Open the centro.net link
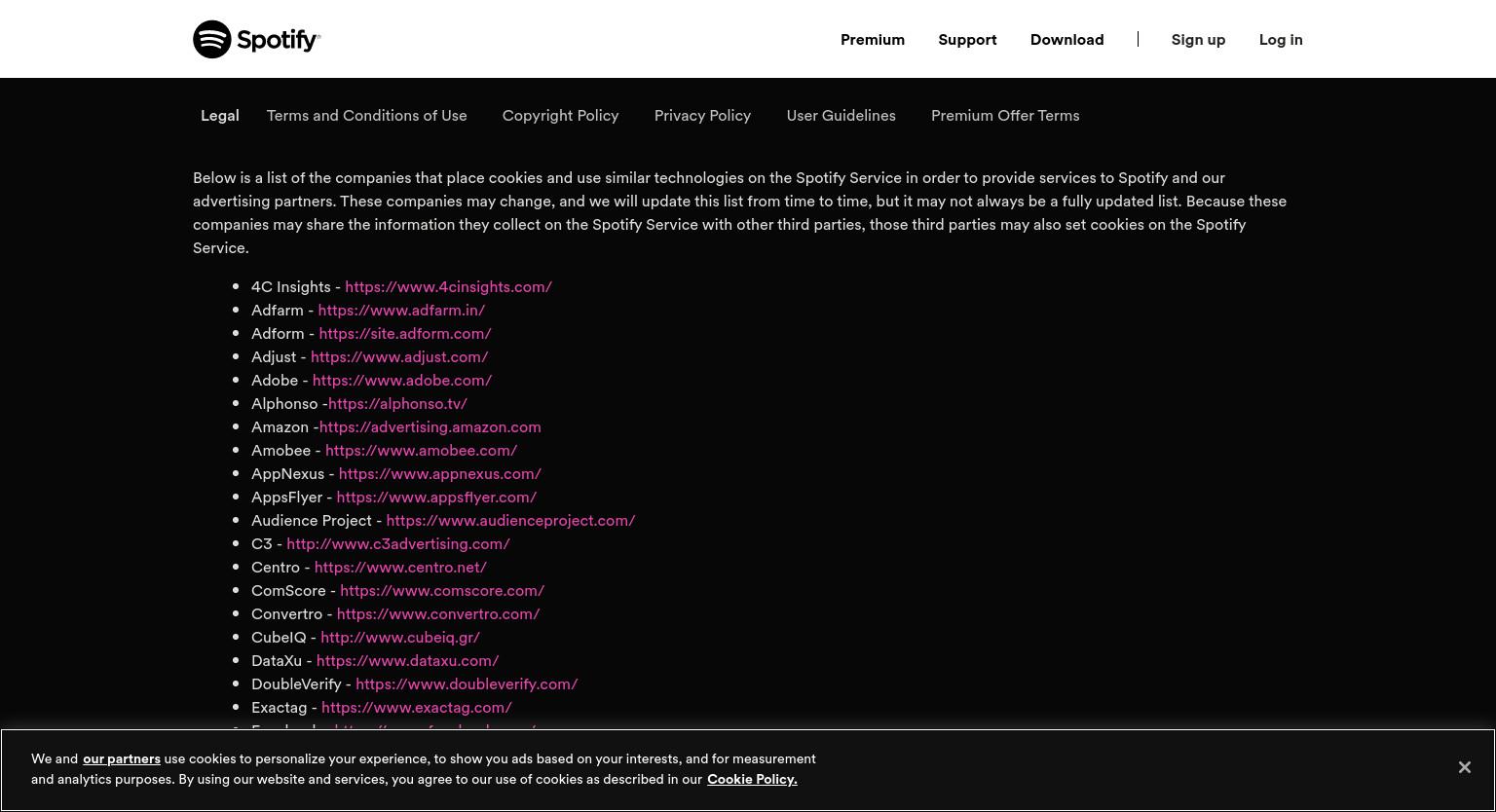This screenshot has width=1496, height=812. (400, 567)
